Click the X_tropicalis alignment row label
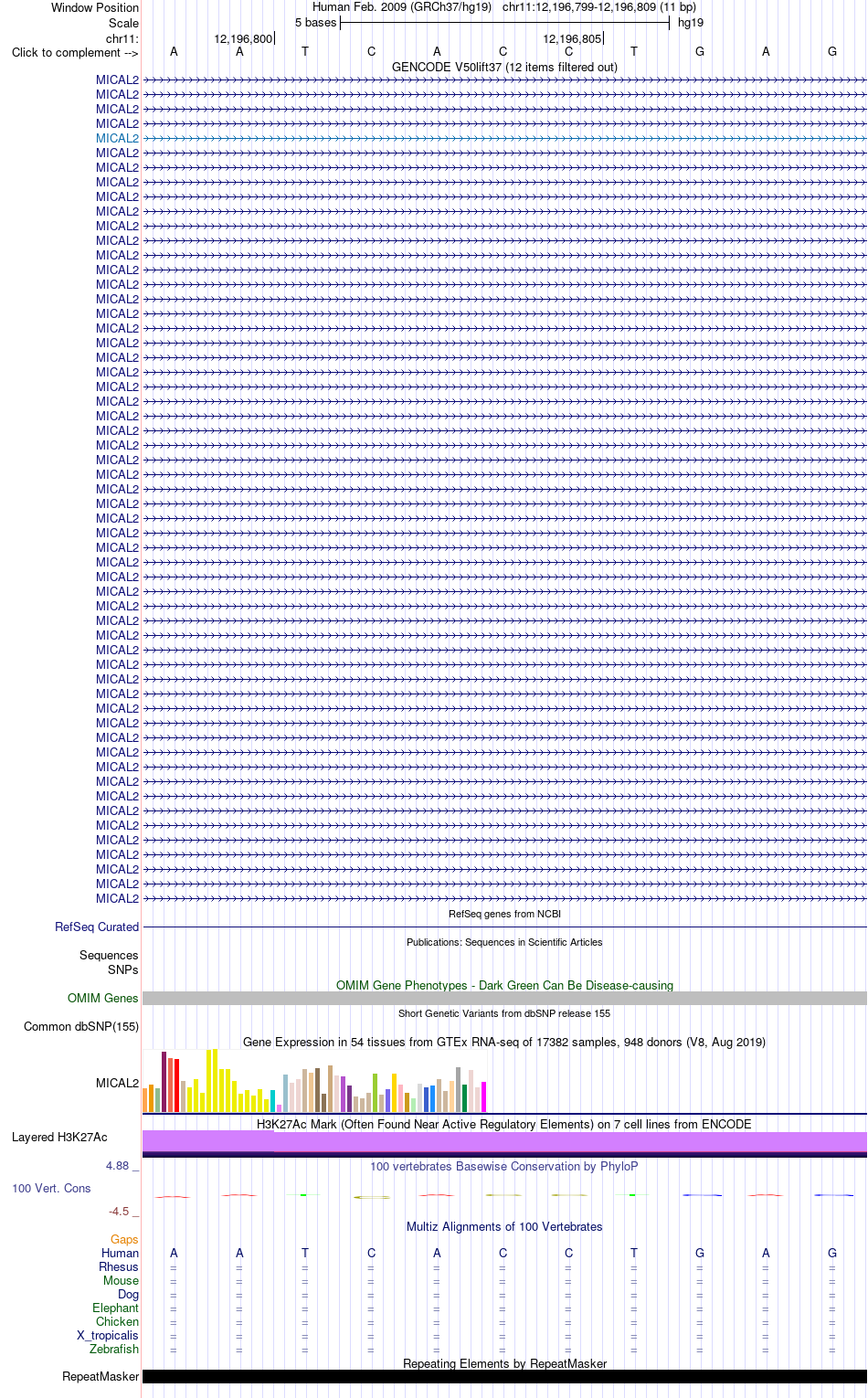The height and width of the screenshot is (1398, 868). click(108, 1335)
